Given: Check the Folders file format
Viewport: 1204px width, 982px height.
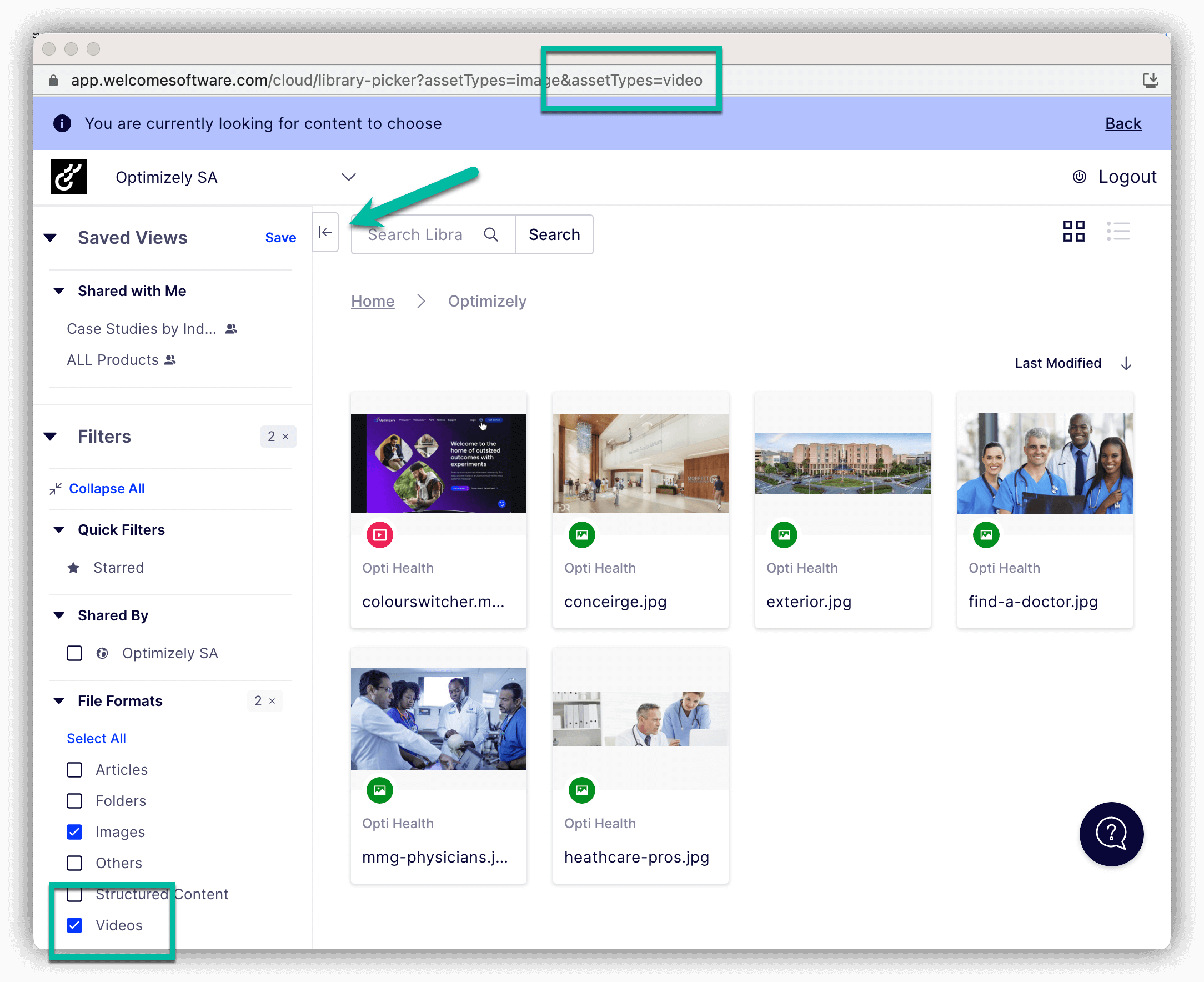Looking at the screenshot, I should (x=74, y=801).
